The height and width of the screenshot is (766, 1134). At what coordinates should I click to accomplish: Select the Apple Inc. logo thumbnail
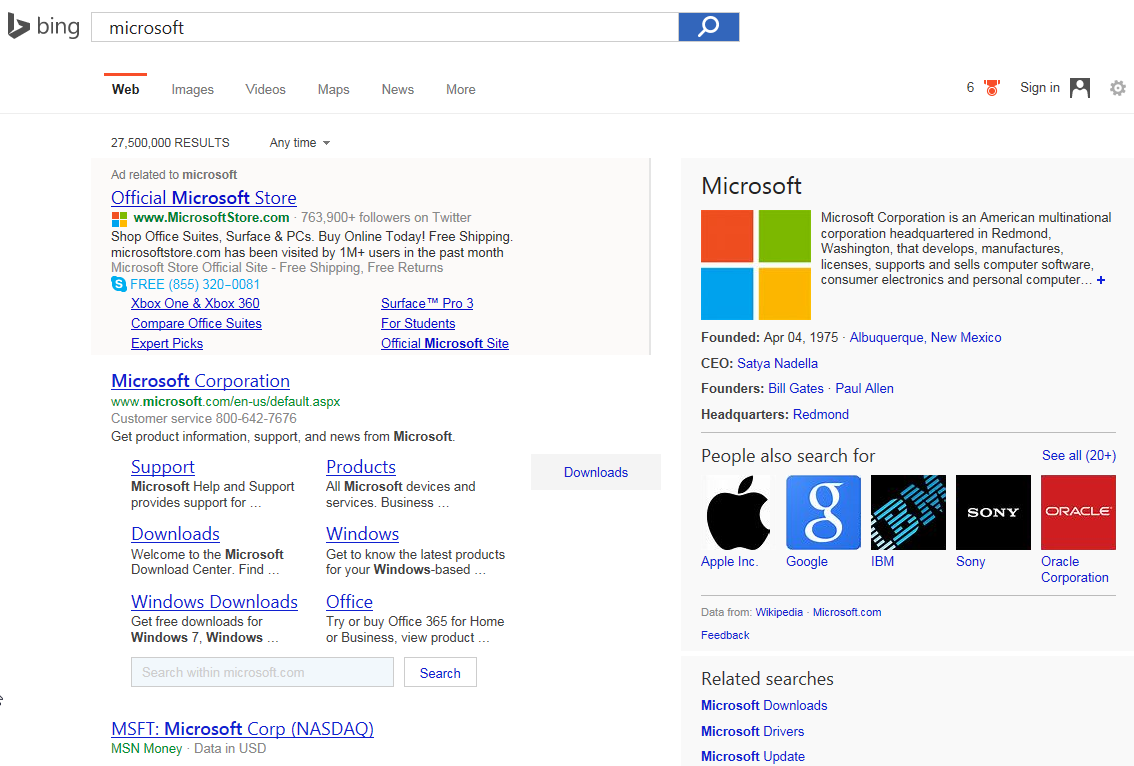tap(738, 512)
